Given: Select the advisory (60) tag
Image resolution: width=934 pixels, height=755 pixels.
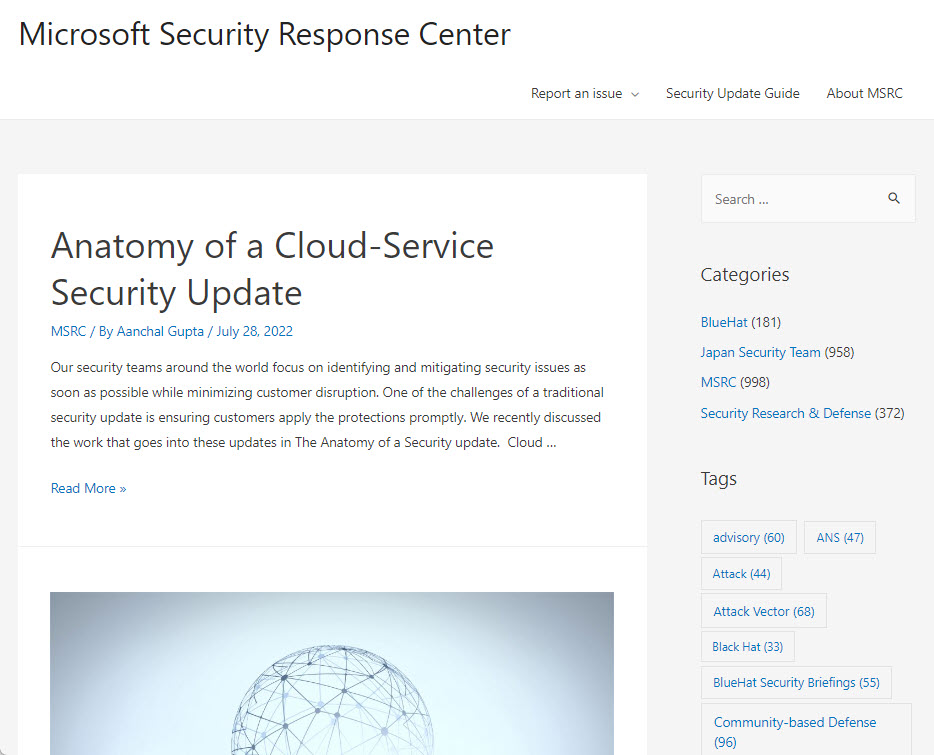Looking at the screenshot, I should 749,537.
